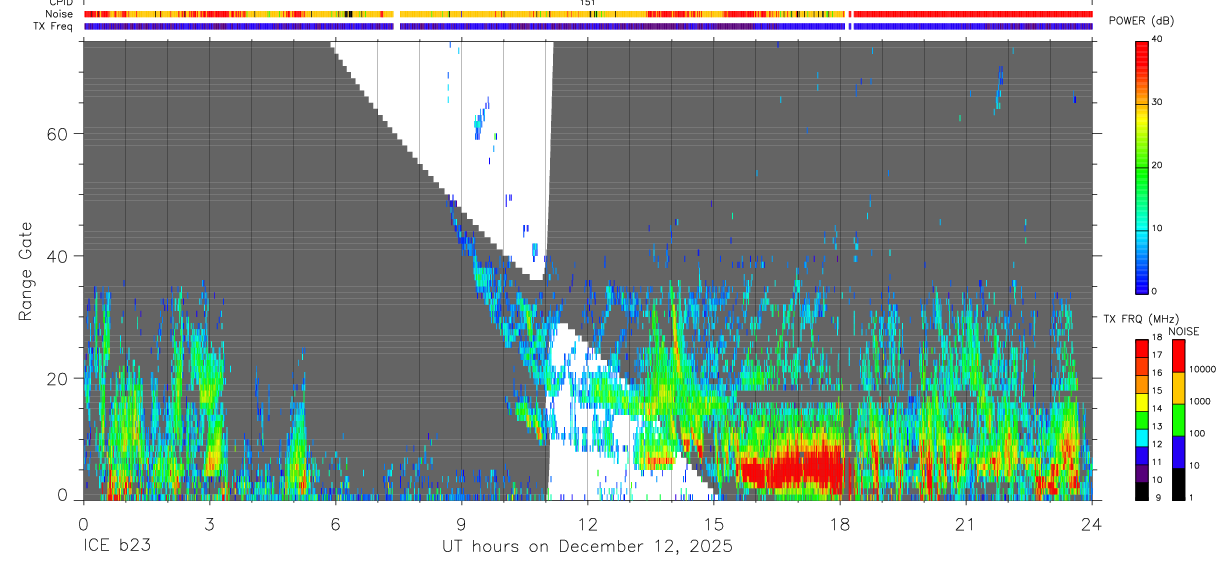The width and height of the screenshot is (1228, 567).
Task: Click the green 100–1000 NOISE legend segment
Action: pyautogui.click(x=1179, y=419)
